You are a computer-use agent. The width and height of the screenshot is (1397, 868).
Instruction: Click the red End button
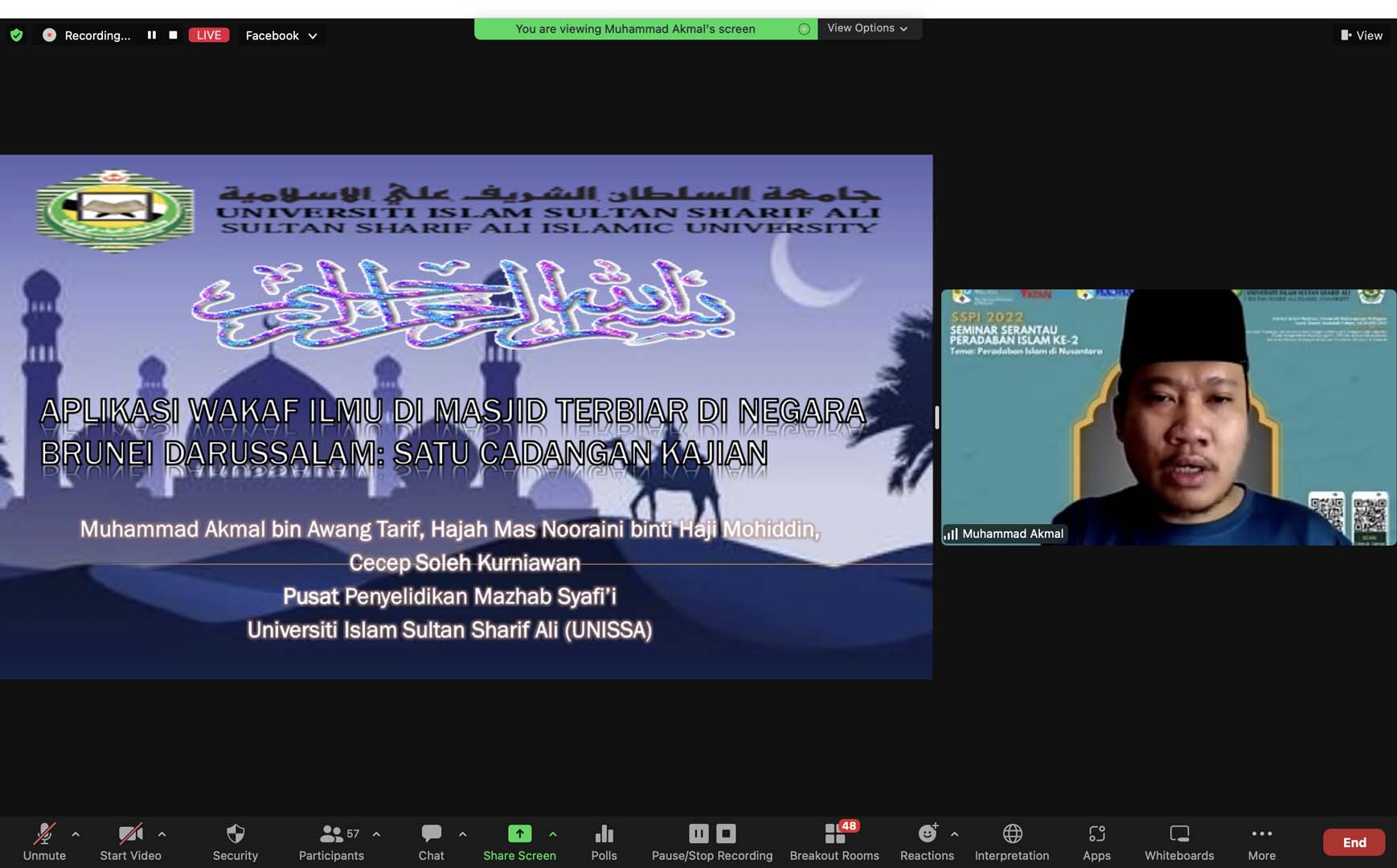(x=1354, y=842)
